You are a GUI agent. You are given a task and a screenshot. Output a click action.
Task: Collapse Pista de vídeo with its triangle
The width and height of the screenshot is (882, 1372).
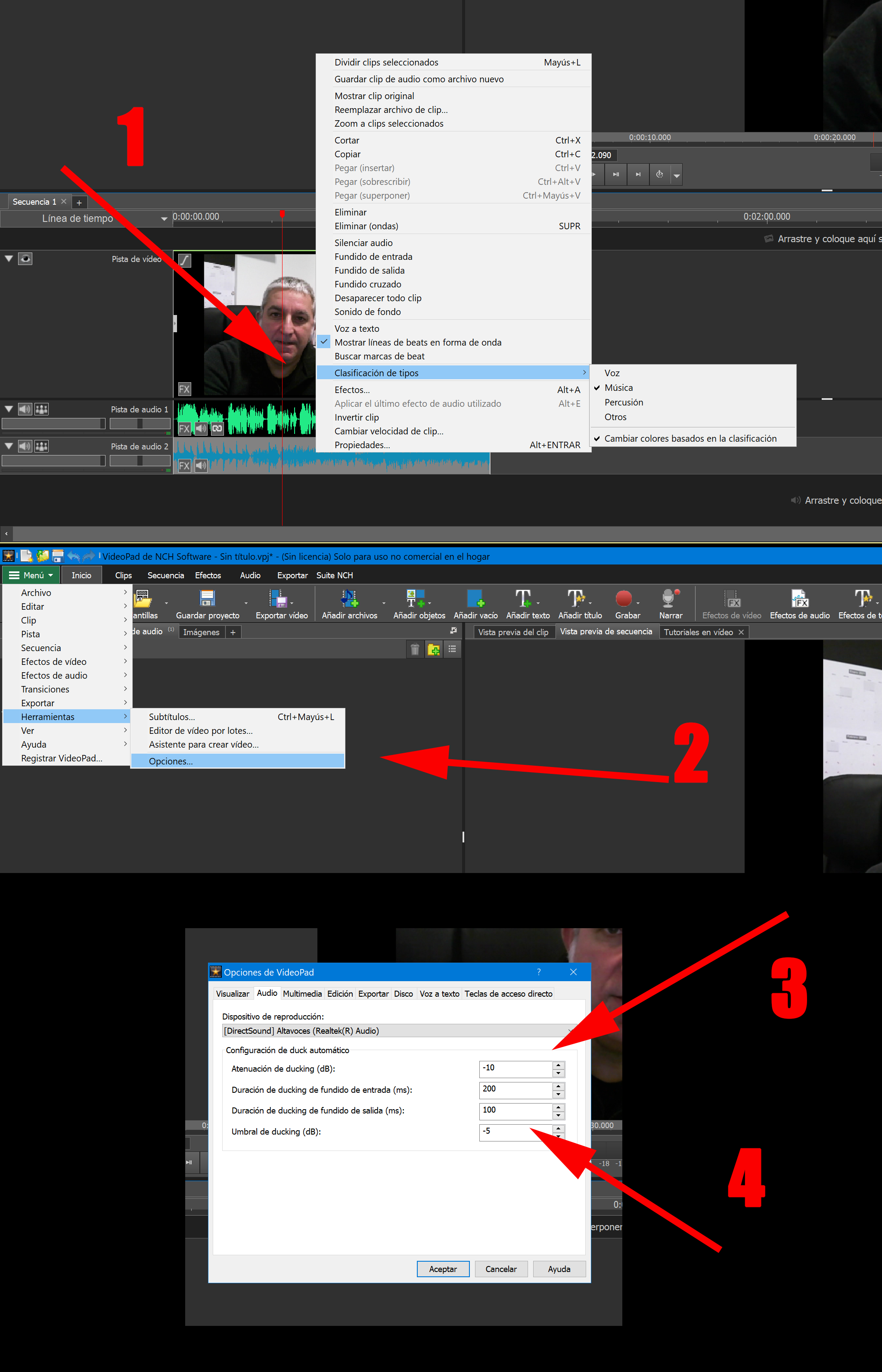tap(9, 258)
